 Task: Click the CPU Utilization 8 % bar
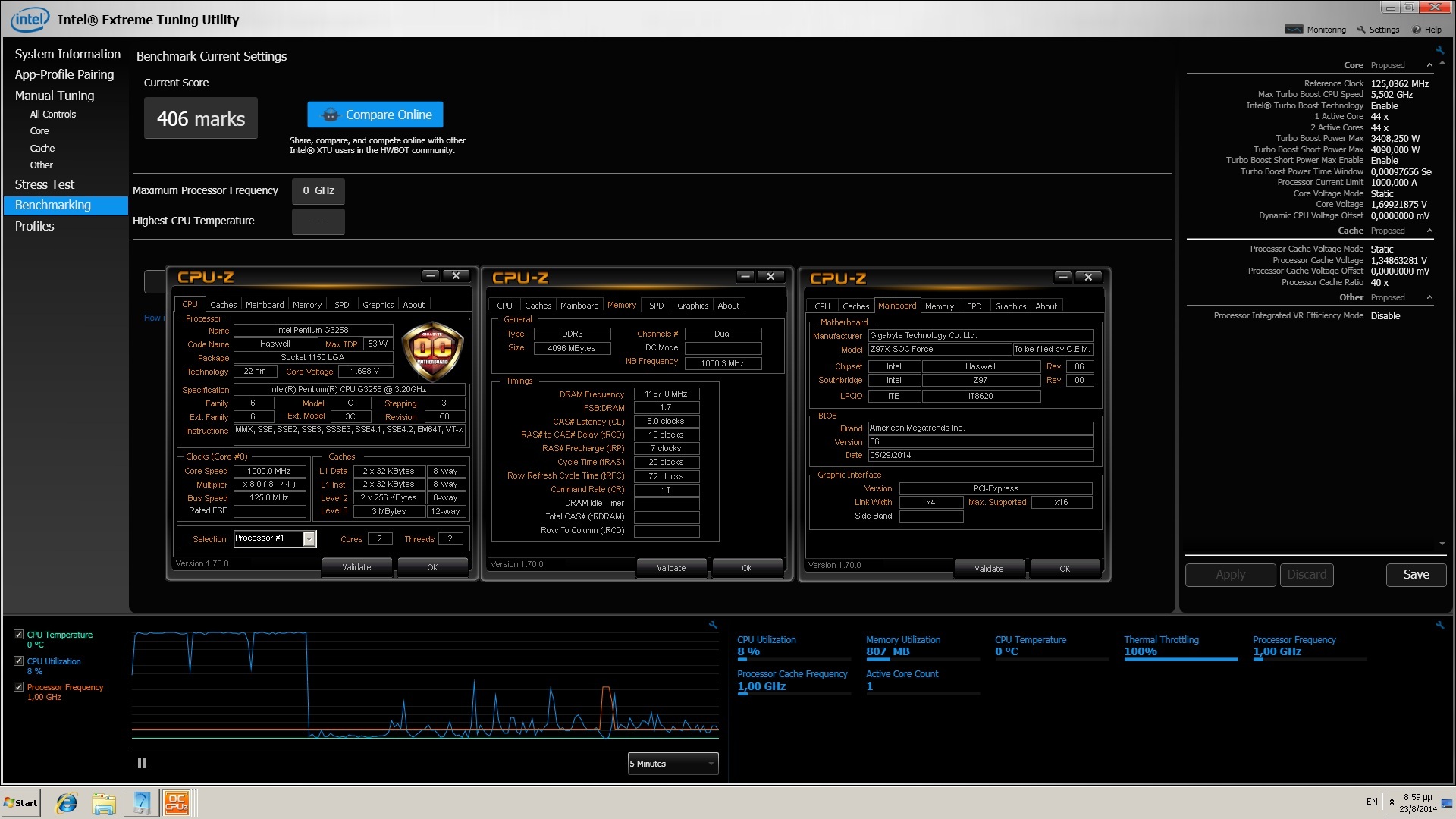[794, 659]
